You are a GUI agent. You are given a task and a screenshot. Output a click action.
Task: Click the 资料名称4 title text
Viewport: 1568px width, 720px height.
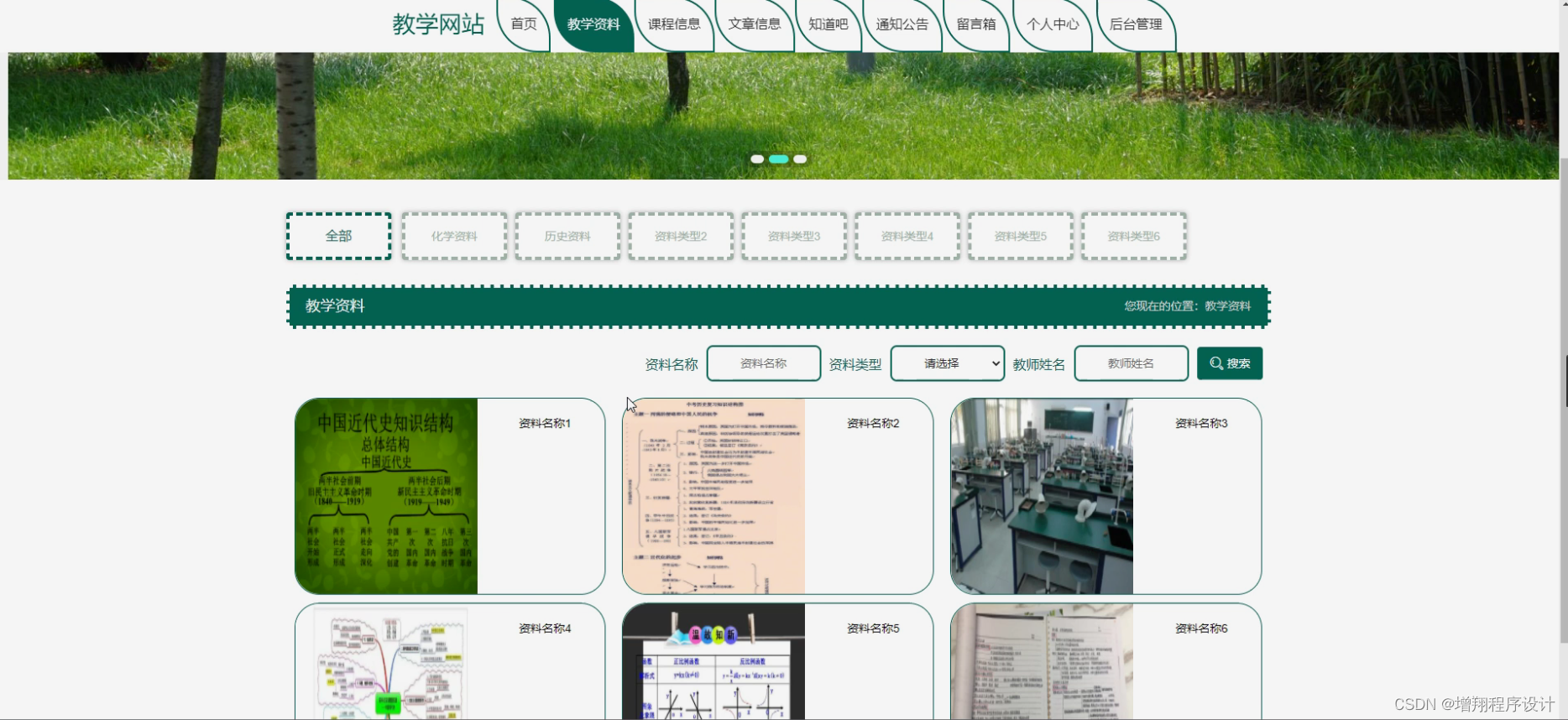545,628
